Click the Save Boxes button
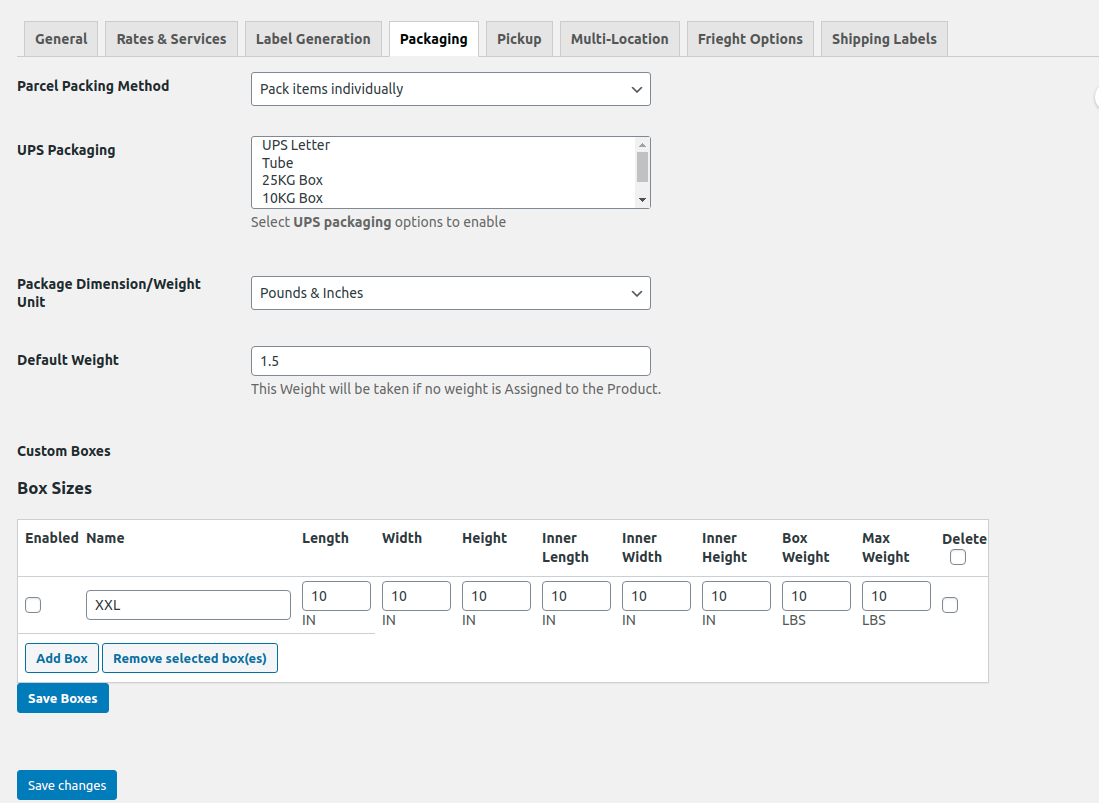This screenshot has width=1099, height=803. tap(63, 698)
